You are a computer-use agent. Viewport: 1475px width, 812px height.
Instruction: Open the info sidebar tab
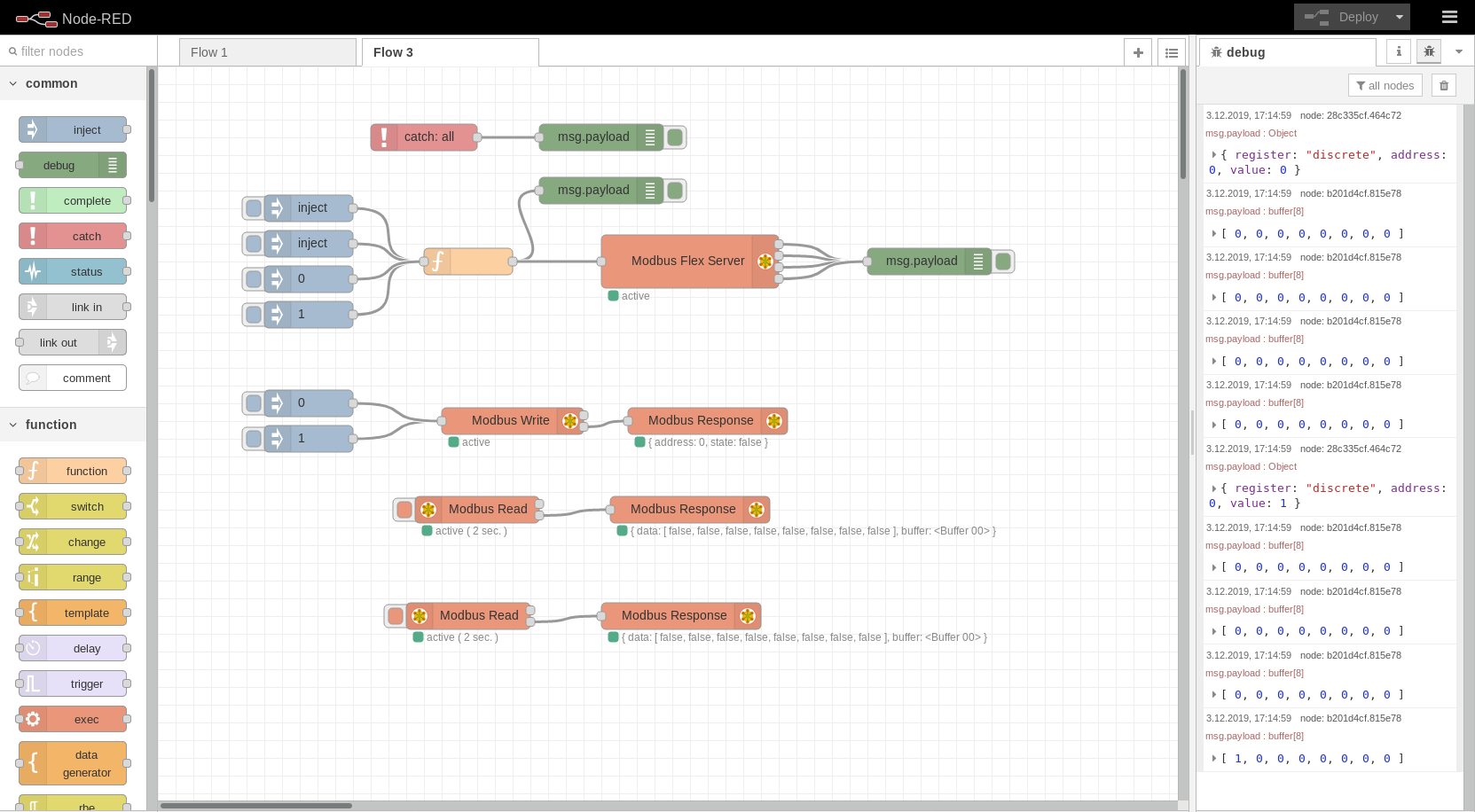coord(1398,51)
